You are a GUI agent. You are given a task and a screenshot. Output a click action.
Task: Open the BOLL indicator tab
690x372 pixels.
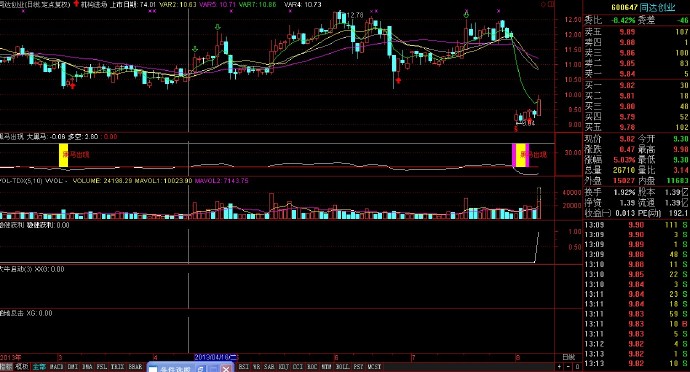pos(342,367)
